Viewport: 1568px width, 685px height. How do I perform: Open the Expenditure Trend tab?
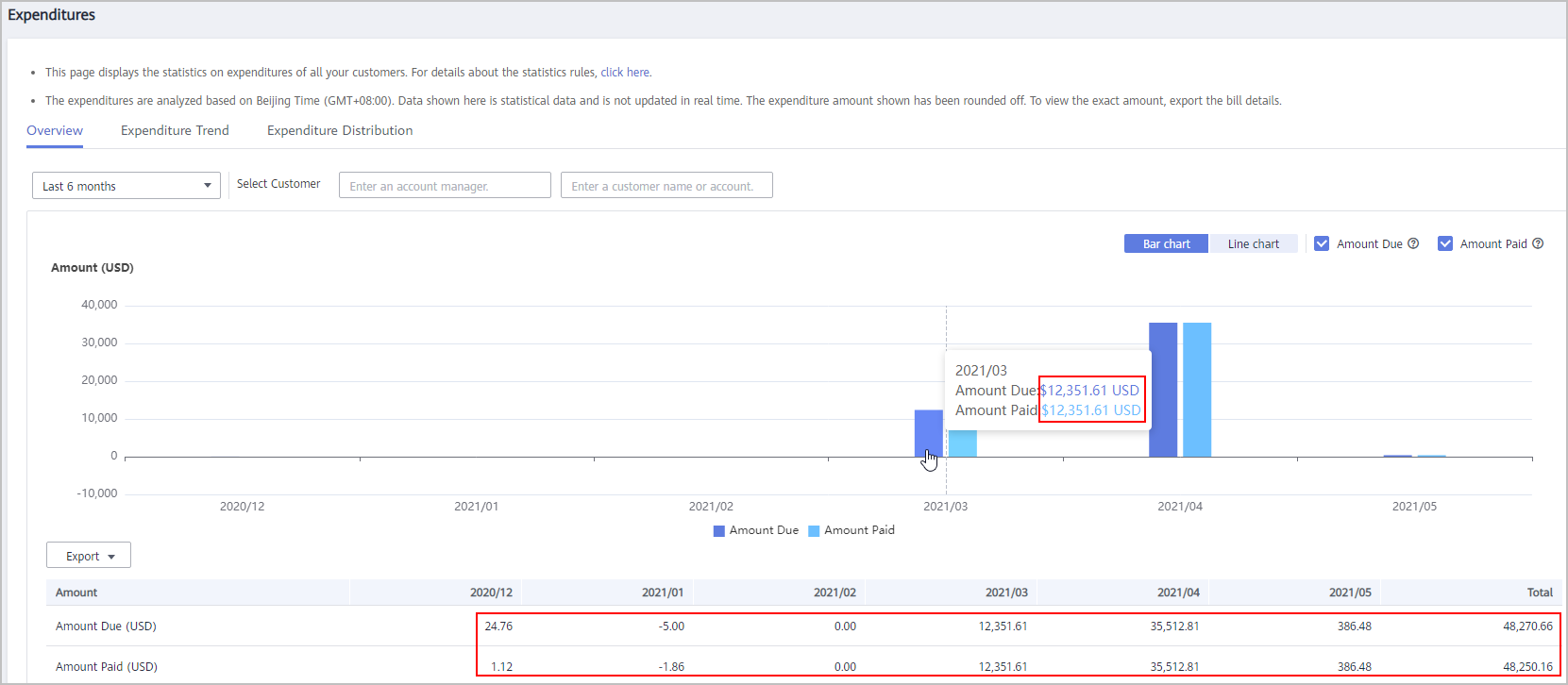tap(175, 130)
